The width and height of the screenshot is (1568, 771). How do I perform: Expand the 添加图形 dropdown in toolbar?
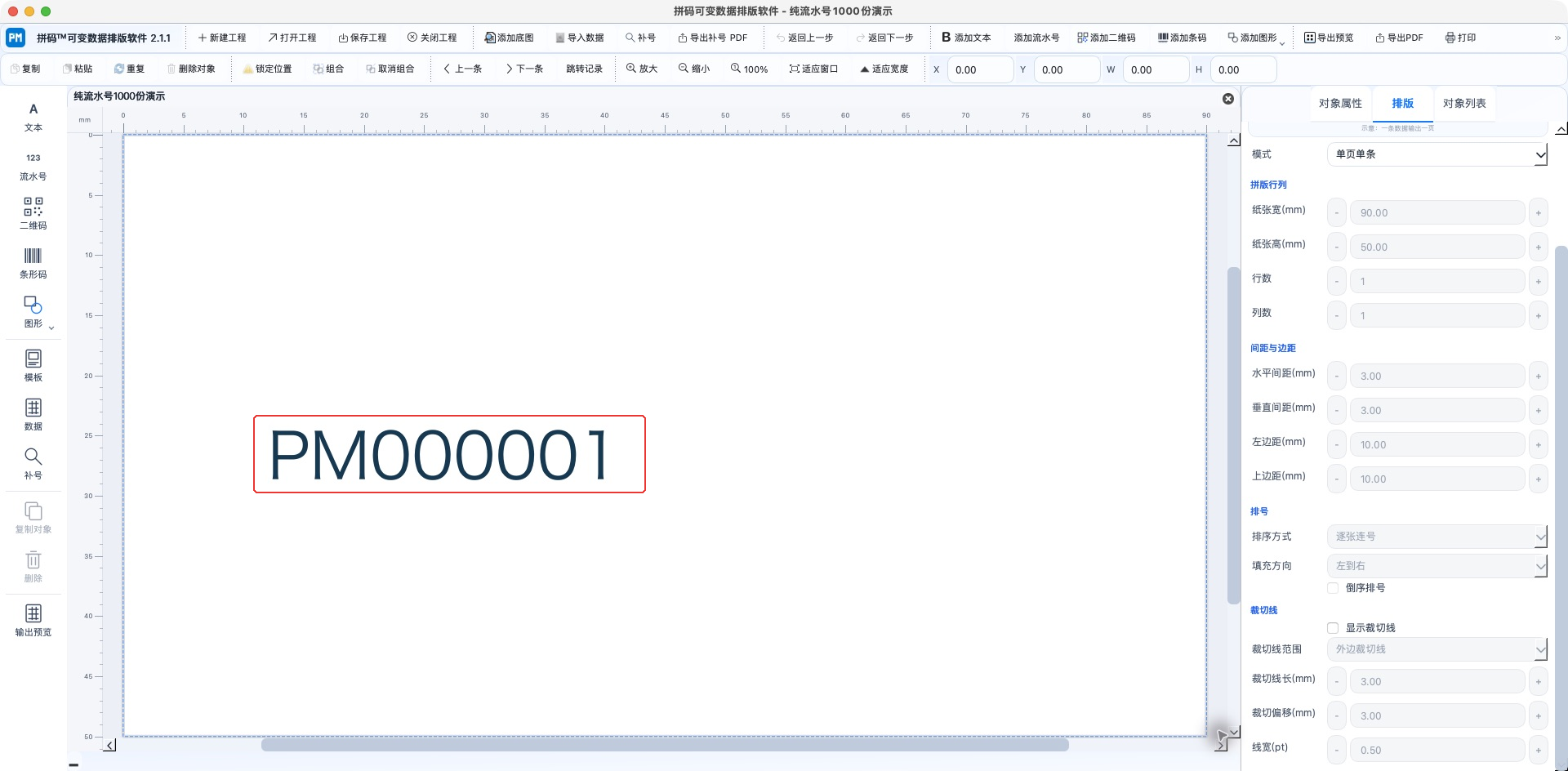pyautogui.click(x=1282, y=42)
